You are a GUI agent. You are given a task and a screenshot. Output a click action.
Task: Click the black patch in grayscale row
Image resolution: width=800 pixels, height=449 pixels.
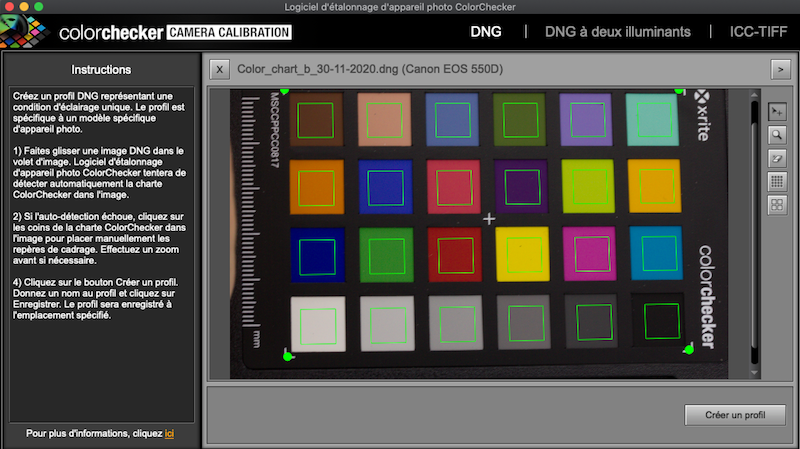coord(658,320)
